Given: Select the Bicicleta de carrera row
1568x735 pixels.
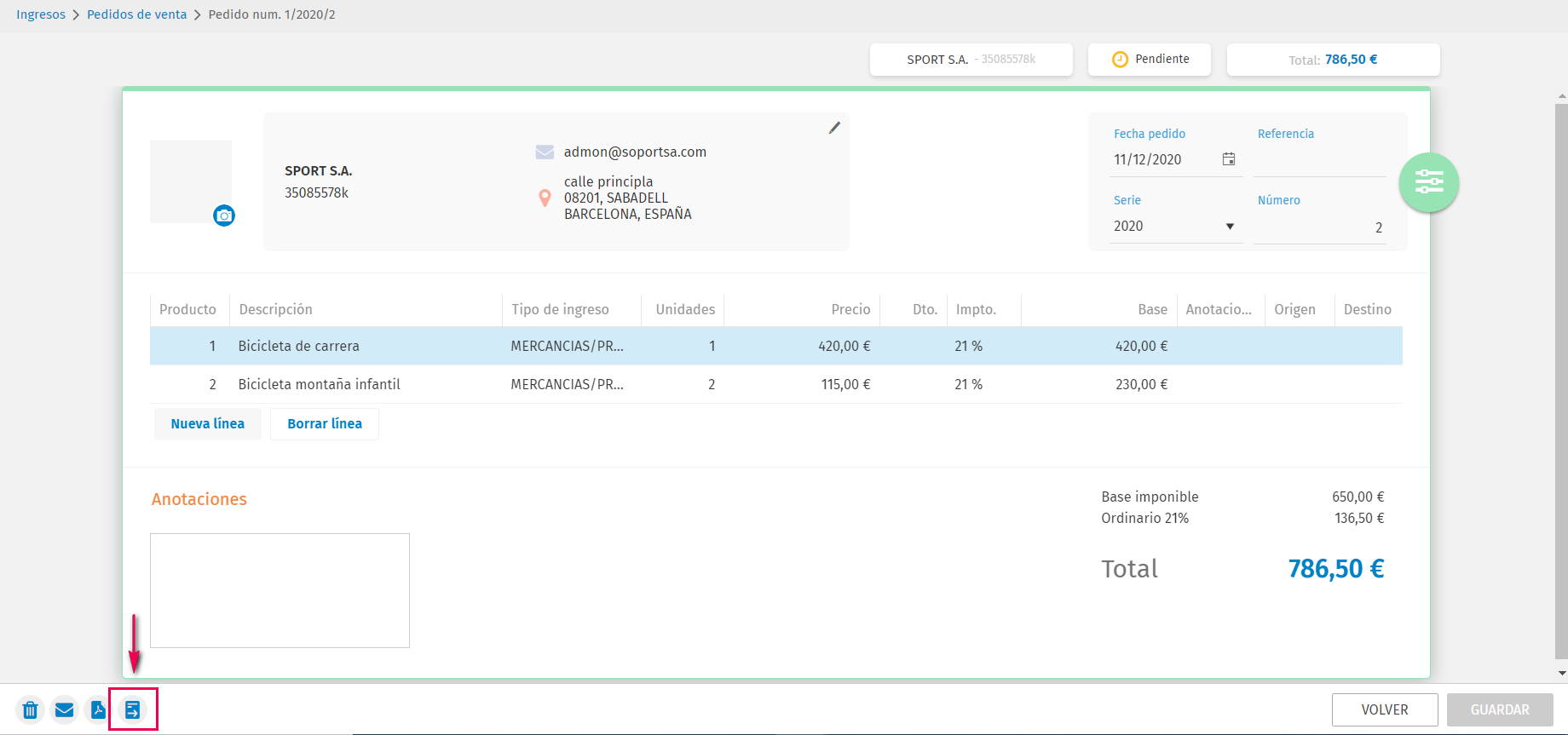Looking at the screenshot, I should (776, 346).
